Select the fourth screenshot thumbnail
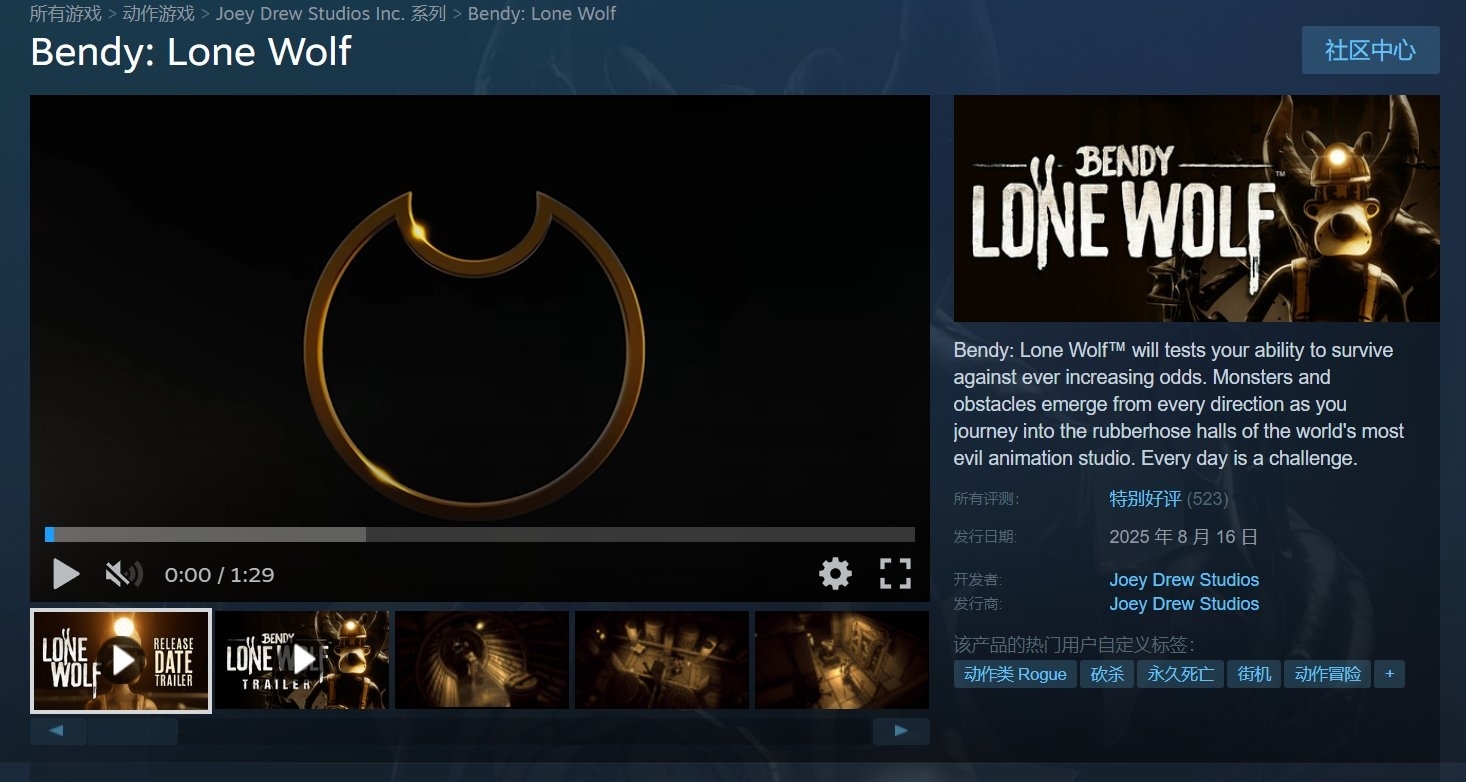The height and width of the screenshot is (782, 1466). [x=662, y=661]
